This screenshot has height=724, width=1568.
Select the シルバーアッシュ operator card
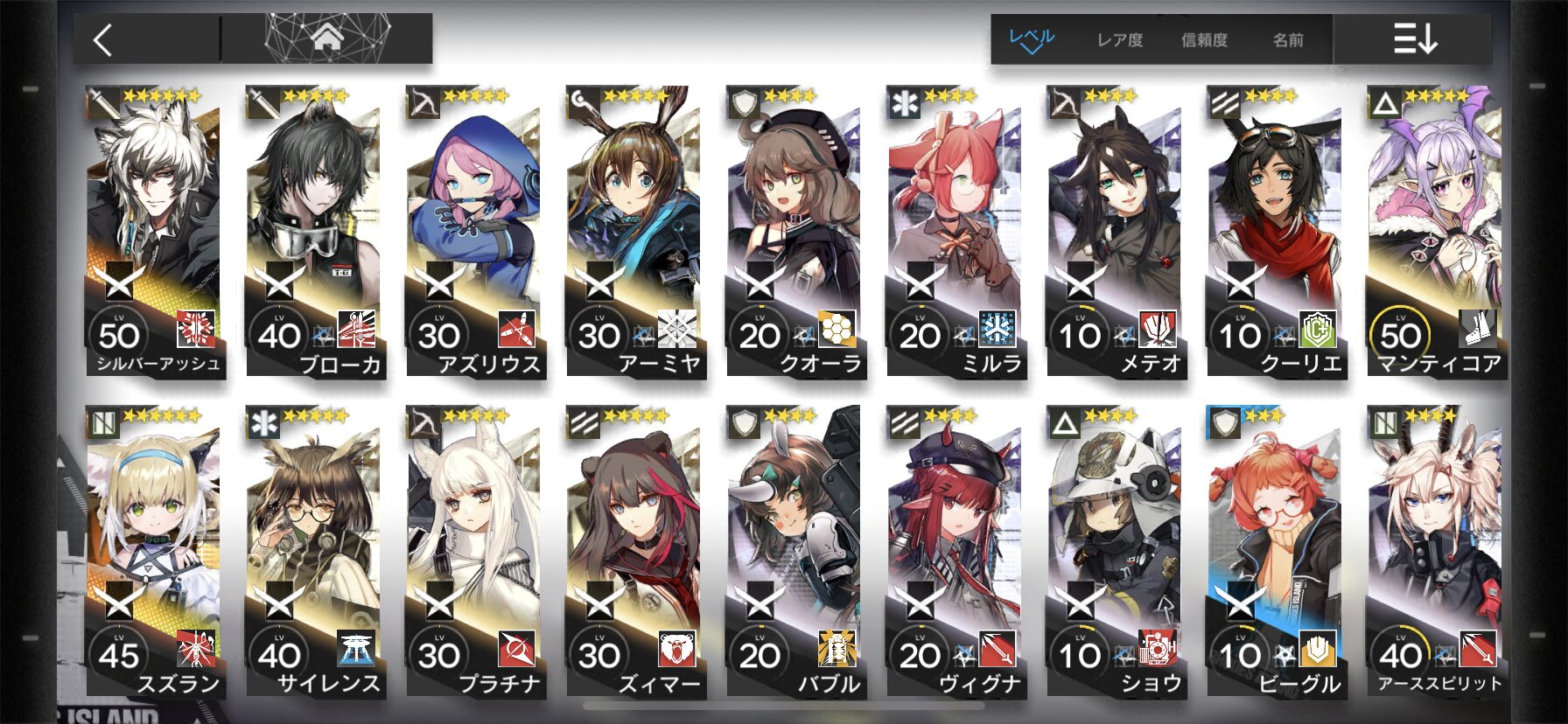tap(154, 232)
